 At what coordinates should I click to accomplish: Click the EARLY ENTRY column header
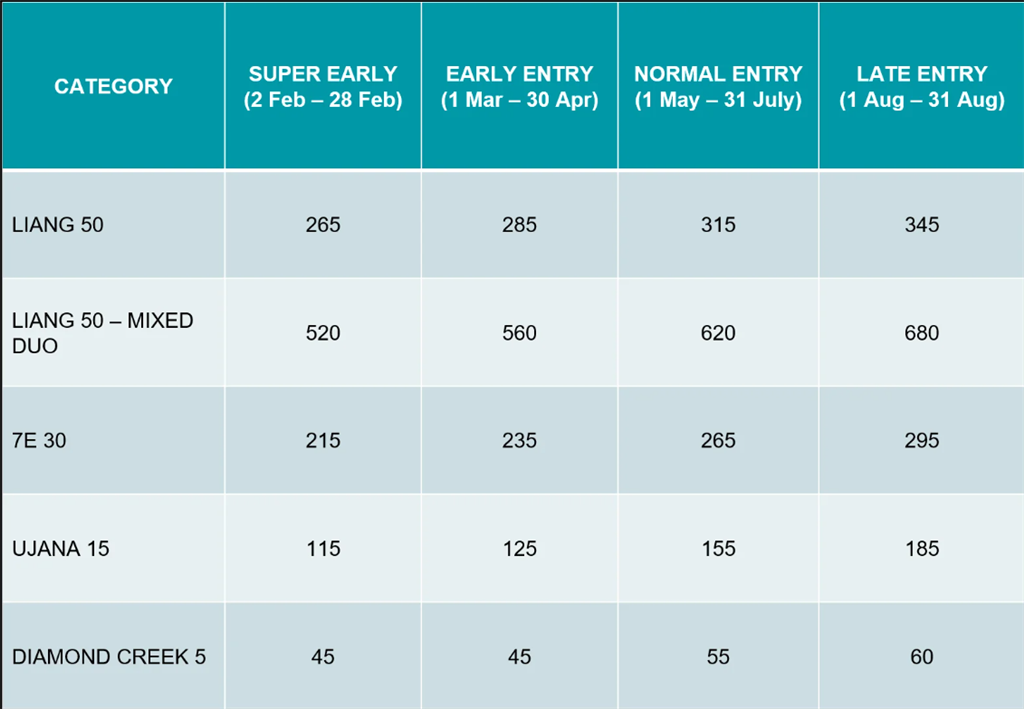click(x=519, y=87)
